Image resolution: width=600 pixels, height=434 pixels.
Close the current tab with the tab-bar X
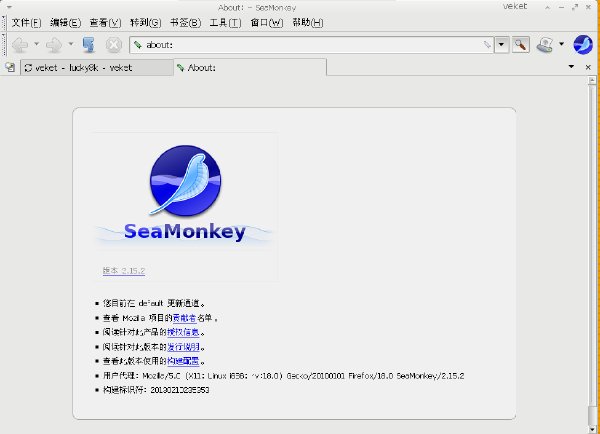[589, 67]
